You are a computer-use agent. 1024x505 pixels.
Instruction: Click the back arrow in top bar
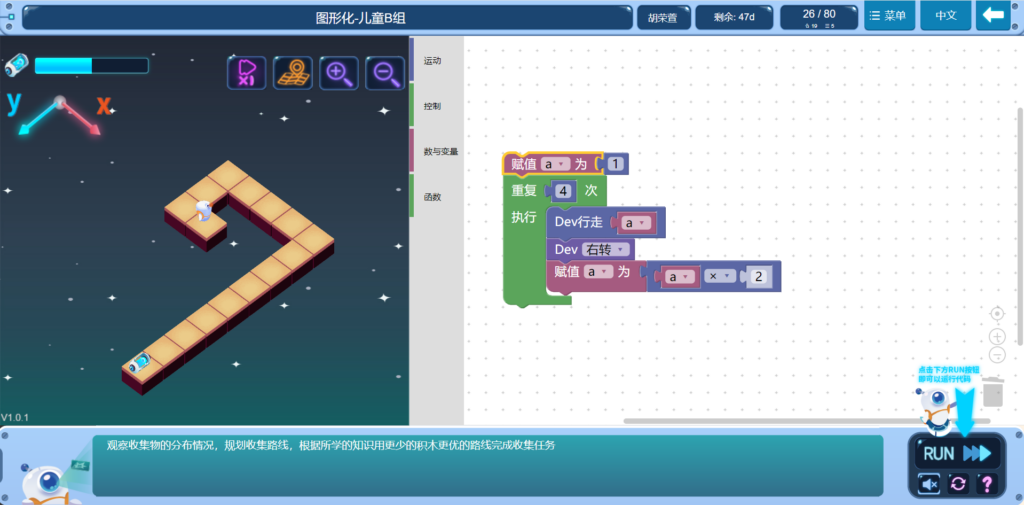[x=993, y=16]
